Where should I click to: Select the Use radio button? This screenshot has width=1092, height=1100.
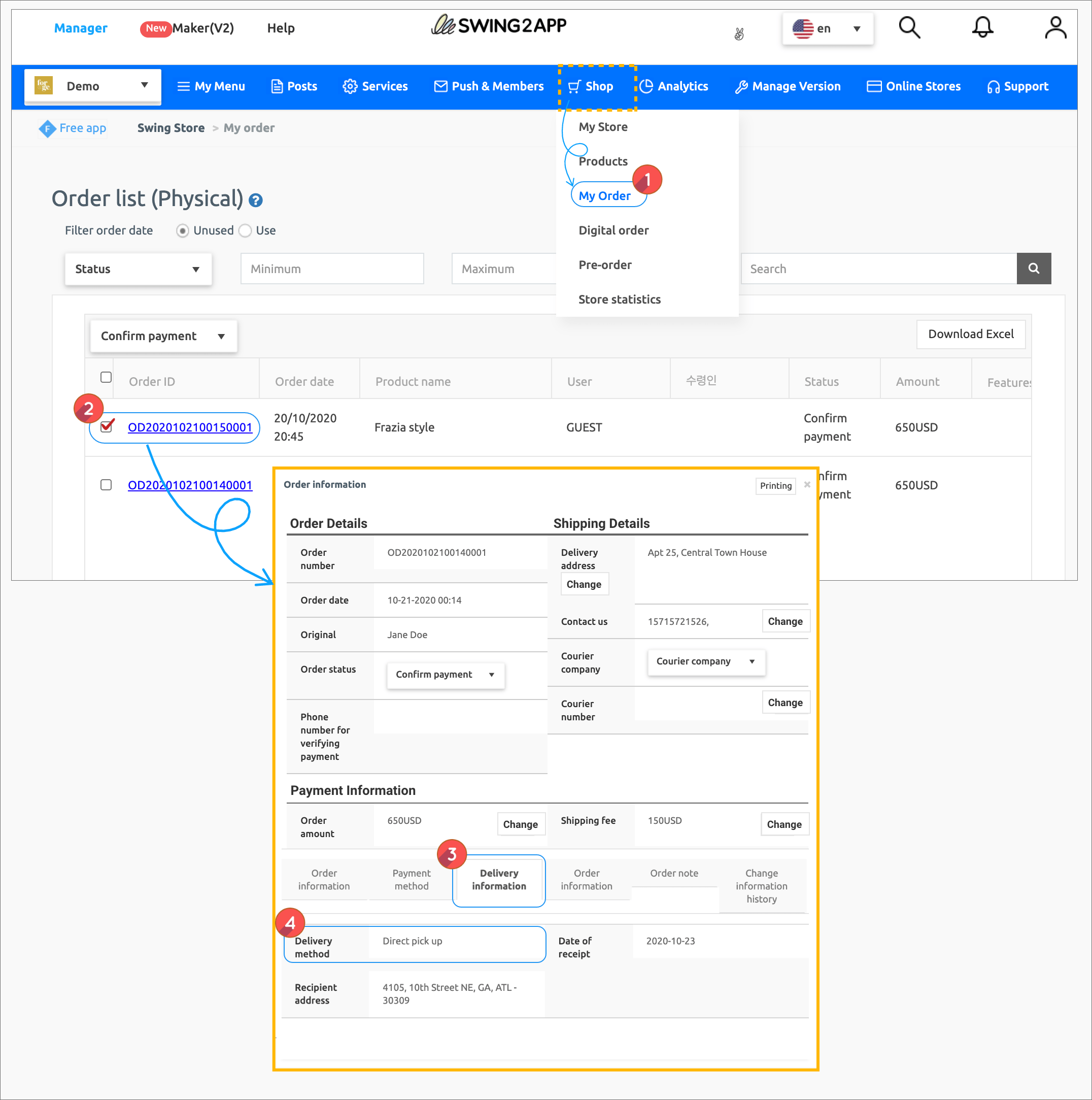[x=245, y=230]
